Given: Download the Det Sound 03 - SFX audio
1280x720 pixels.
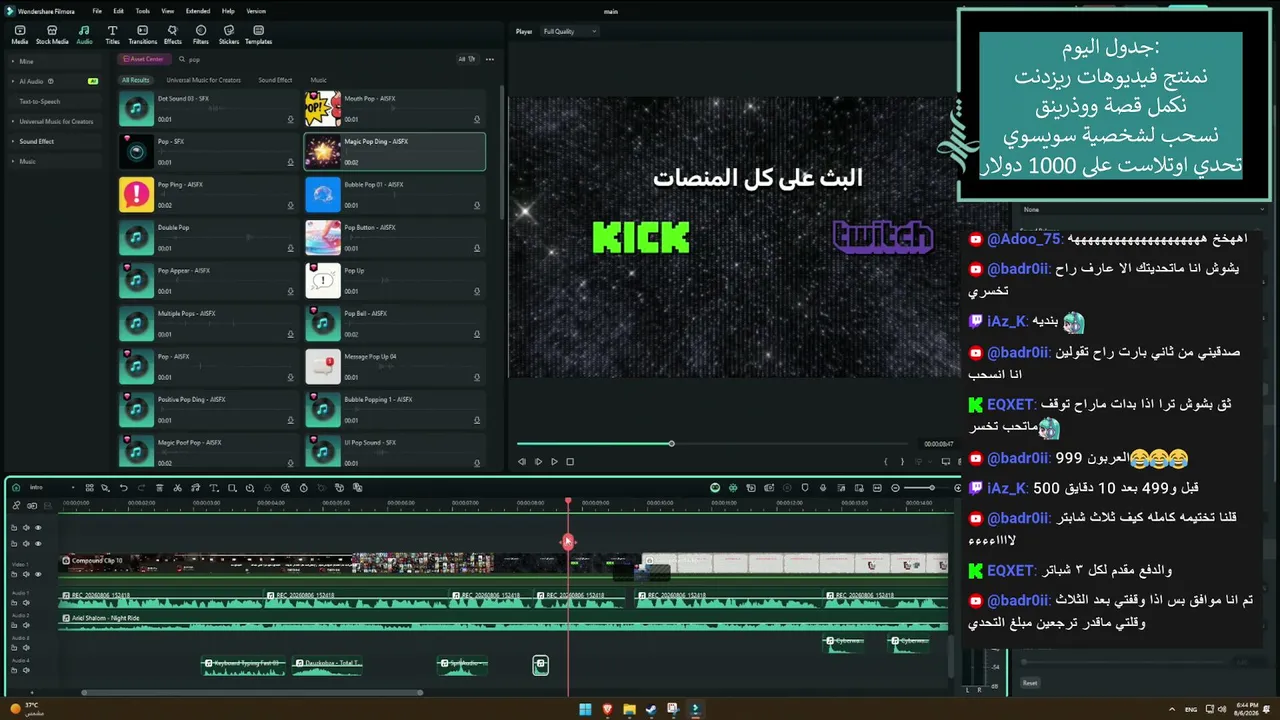Looking at the screenshot, I should tap(291, 120).
